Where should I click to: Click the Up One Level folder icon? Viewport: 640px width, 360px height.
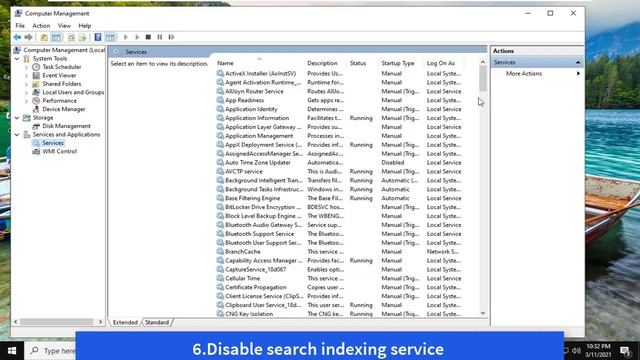[44, 37]
